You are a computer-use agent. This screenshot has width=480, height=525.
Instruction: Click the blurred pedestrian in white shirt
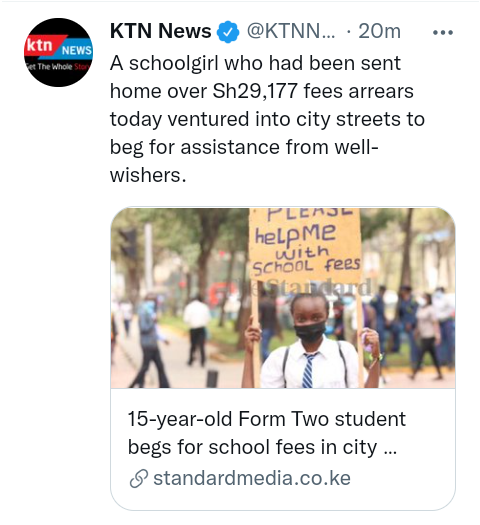click(x=196, y=331)
